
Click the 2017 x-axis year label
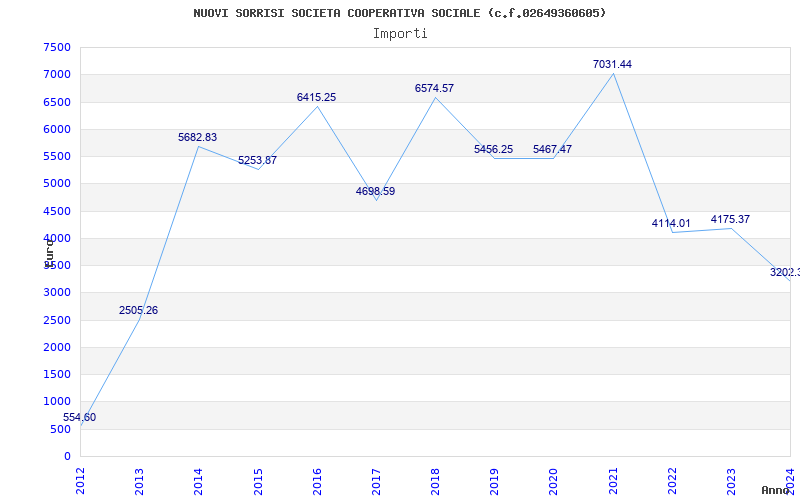click(376, 481)
